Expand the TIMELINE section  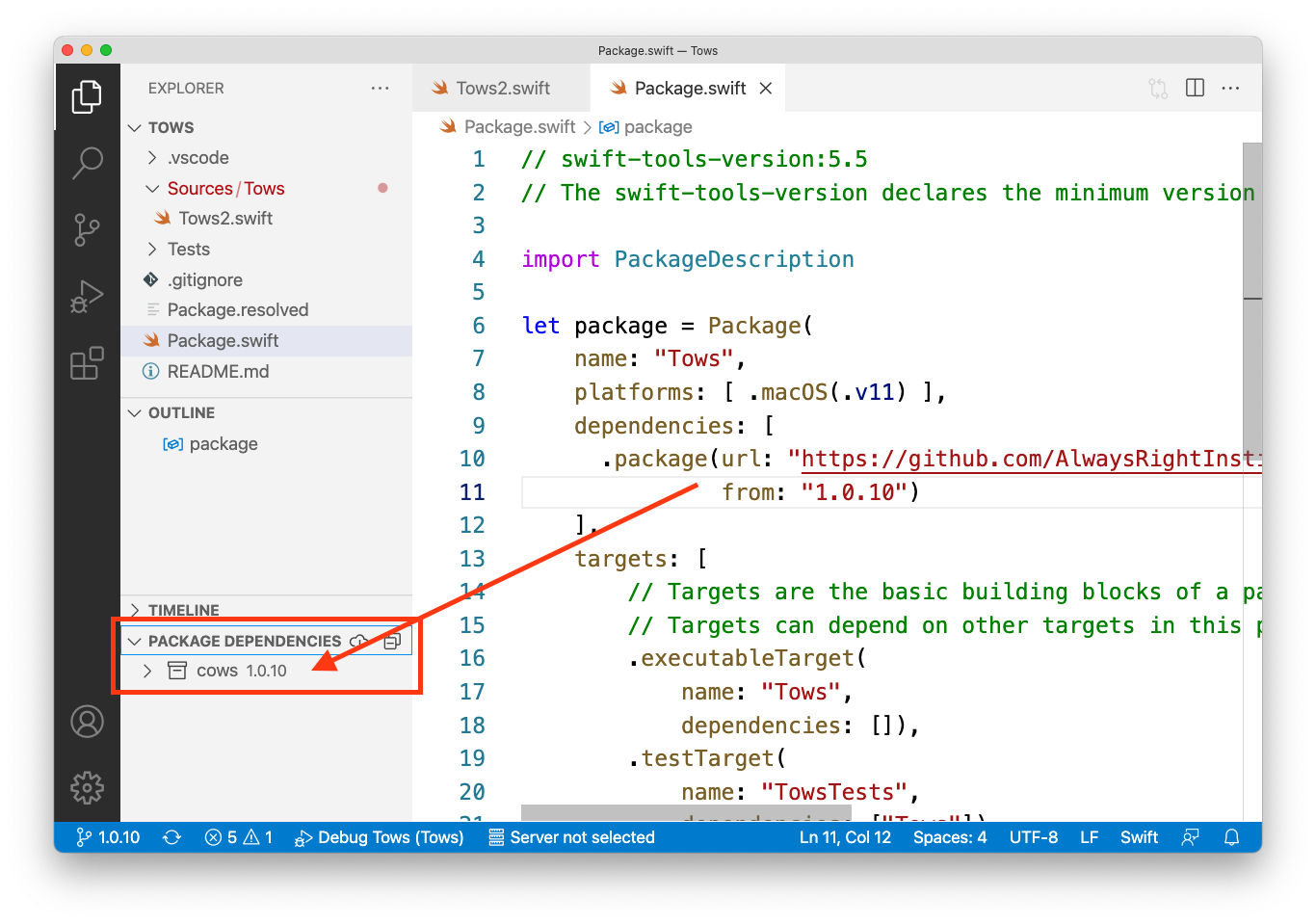click(x=135, y=610)
